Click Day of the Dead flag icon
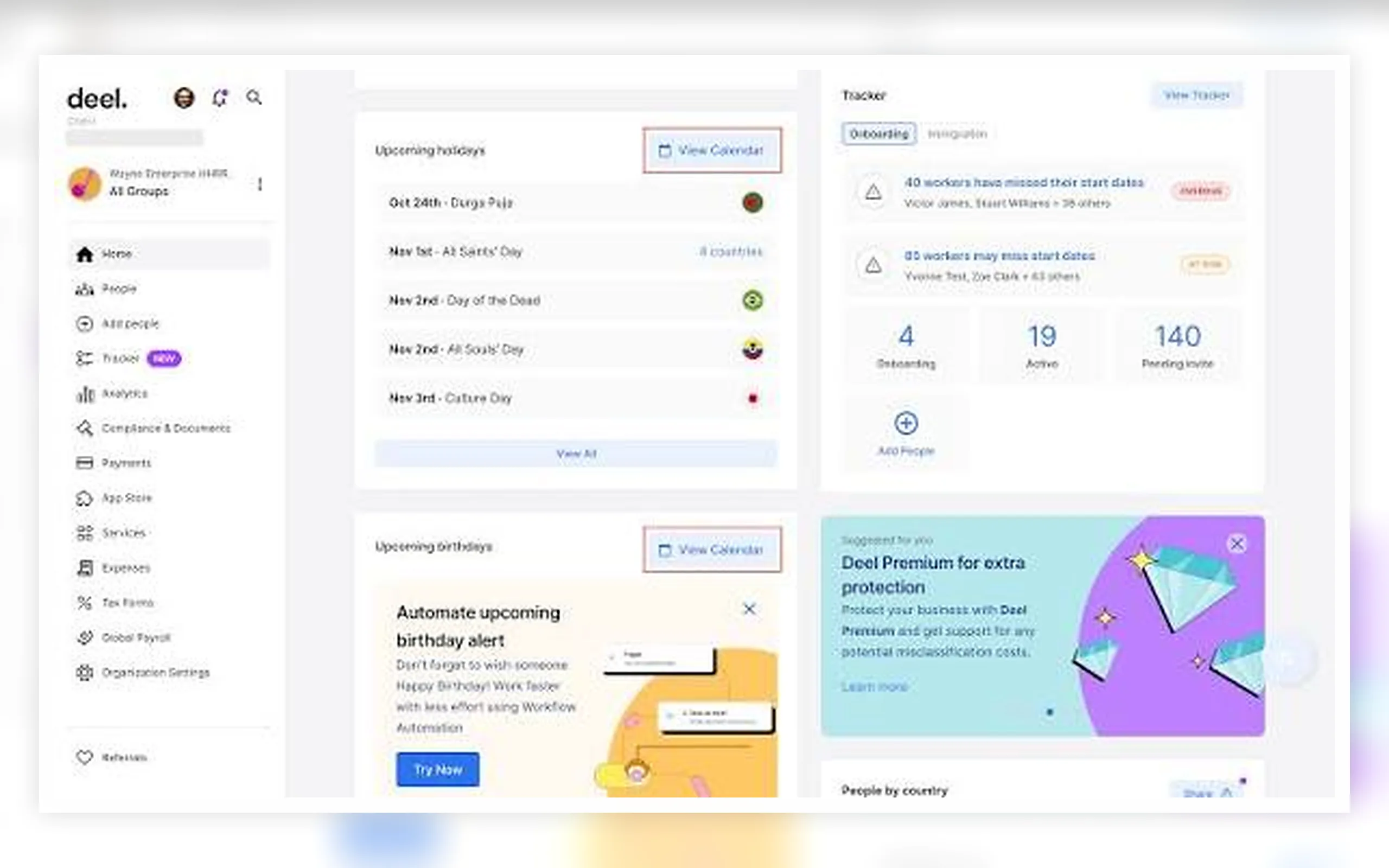 click(753, 300)
